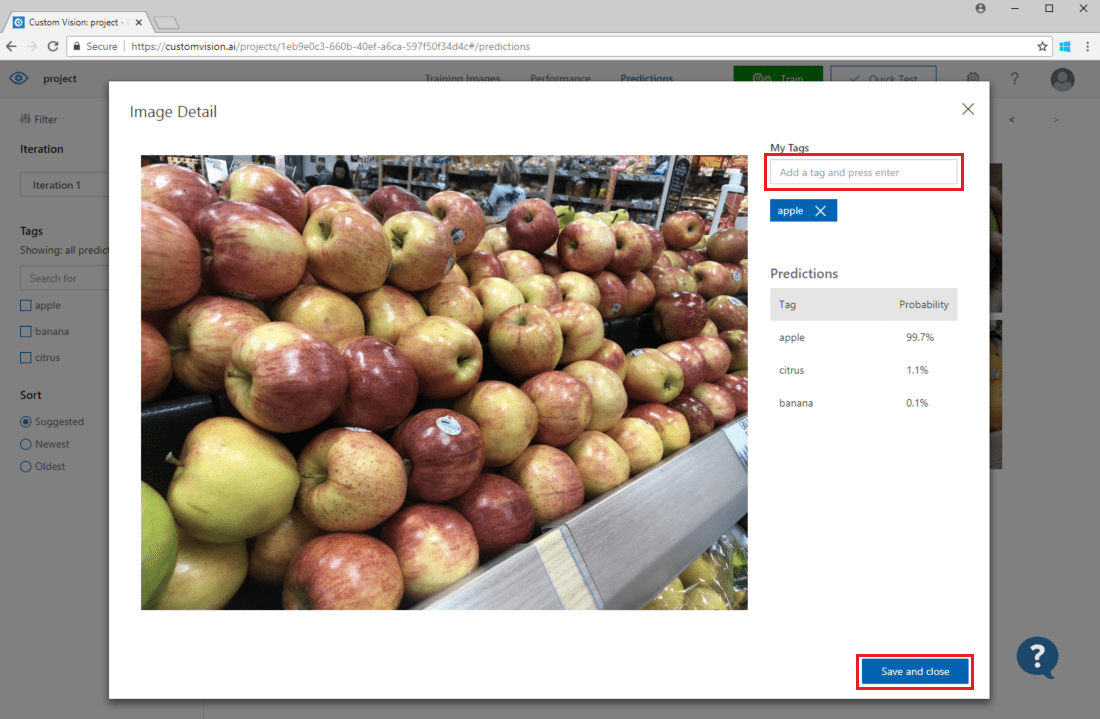Screen dimensions: 1100x719
Task: Switch to the Training Images tab
Action: 462,78
